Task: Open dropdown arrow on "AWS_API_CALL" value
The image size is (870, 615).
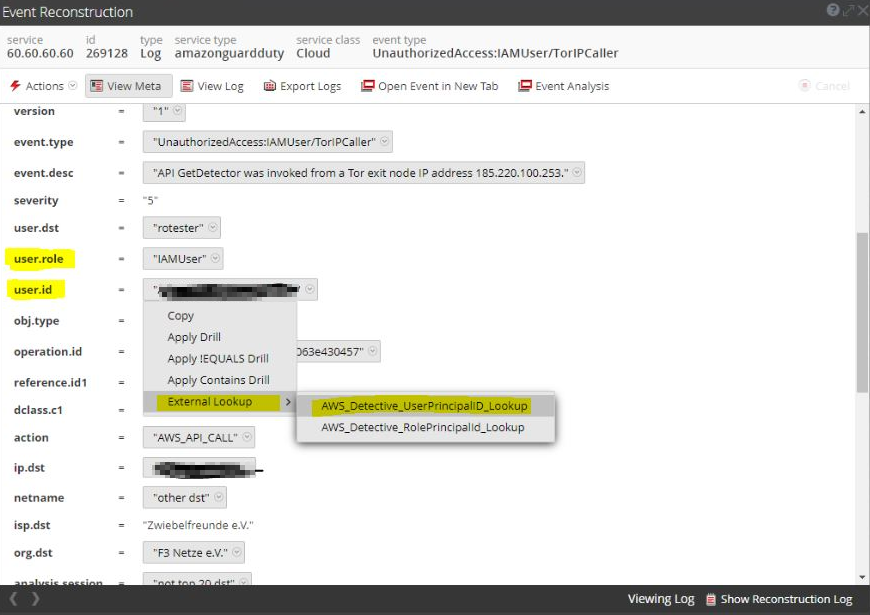Action: point(247,437)
